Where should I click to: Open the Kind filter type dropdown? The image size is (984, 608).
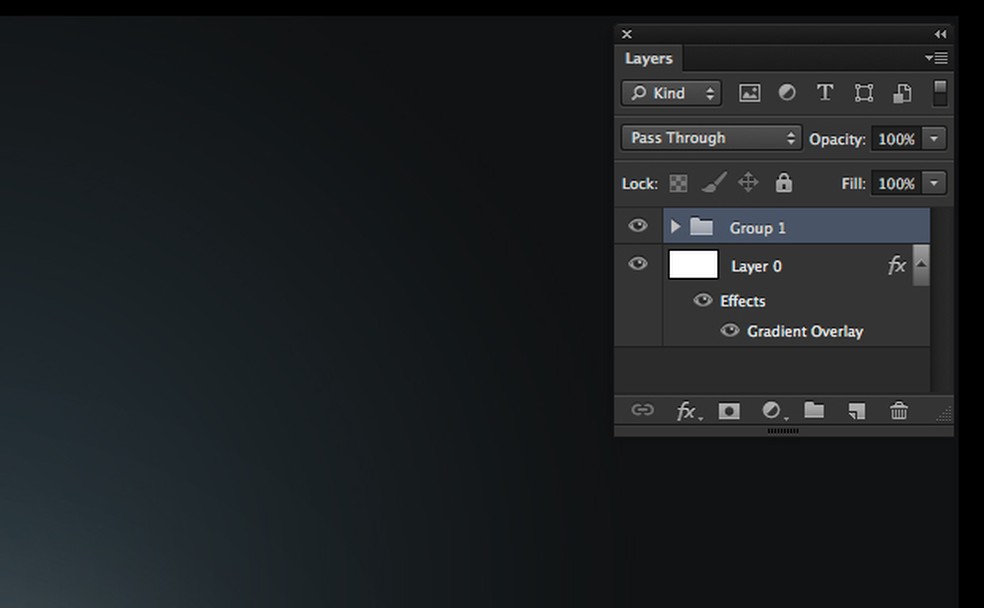[x=671, y=93]
